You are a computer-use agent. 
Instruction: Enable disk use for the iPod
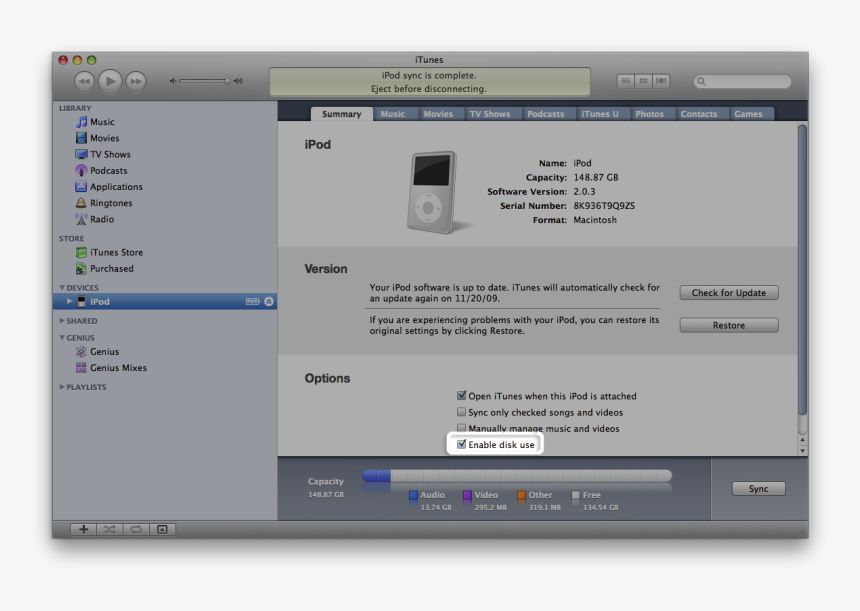(x=461, y=444)
